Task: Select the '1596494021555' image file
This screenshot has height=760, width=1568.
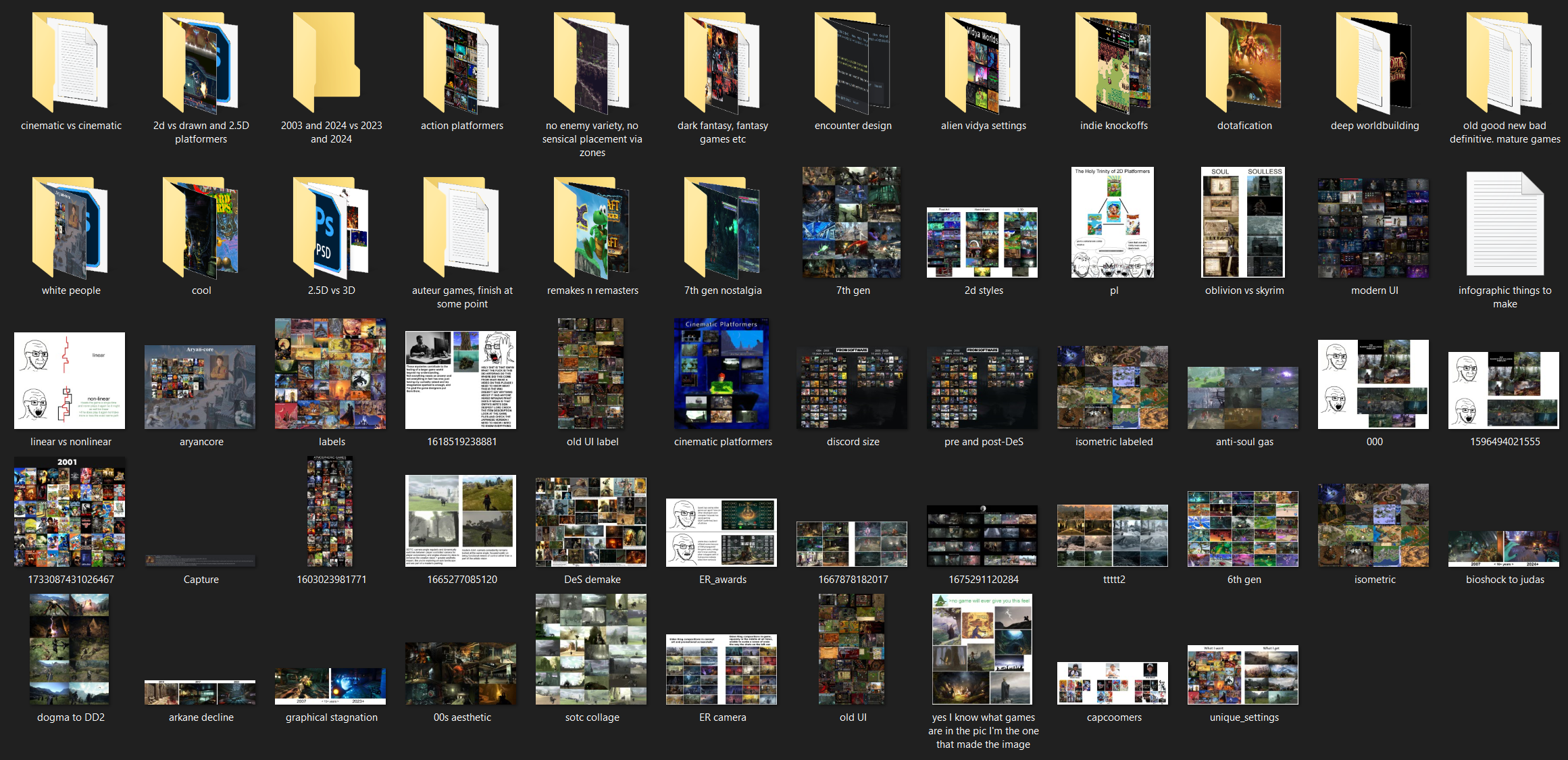Action: pyautogui.click(x=1504, y=390)
